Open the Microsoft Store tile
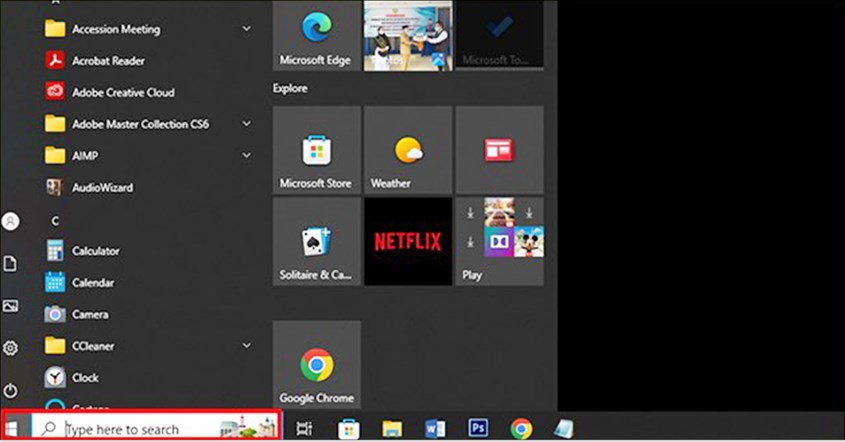The width and height of the screenshot is (845, 442). [x=316, y=150]
